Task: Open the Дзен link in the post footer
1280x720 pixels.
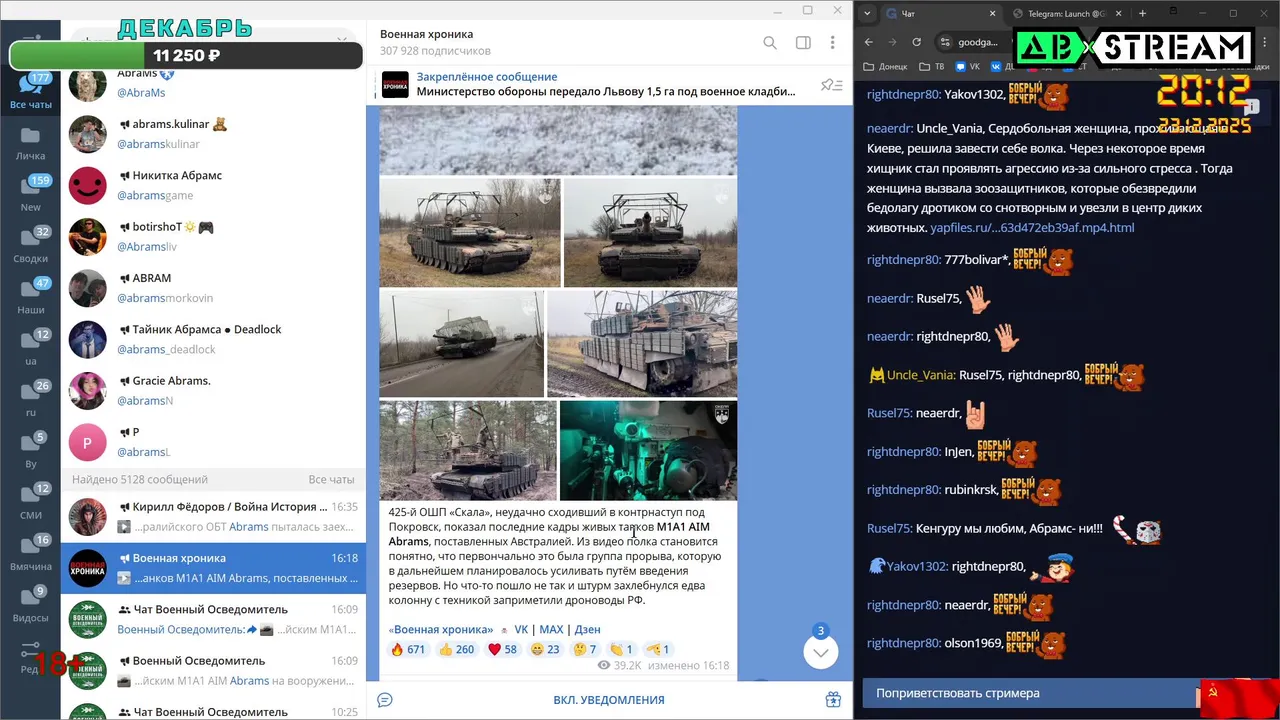Action: tap(587, 629)
